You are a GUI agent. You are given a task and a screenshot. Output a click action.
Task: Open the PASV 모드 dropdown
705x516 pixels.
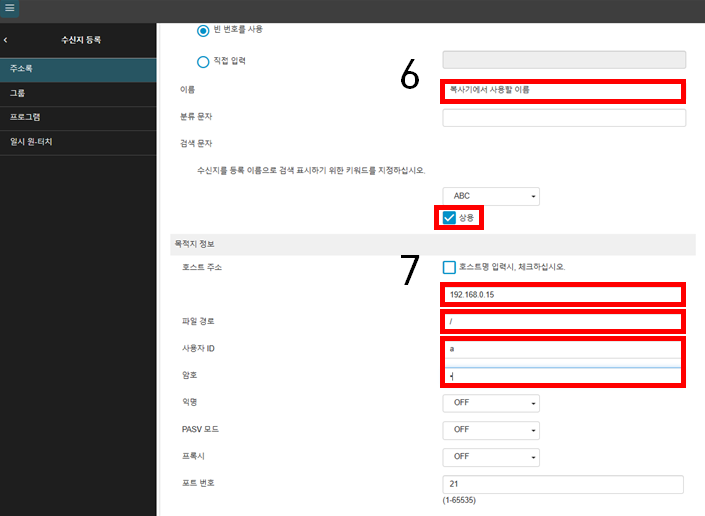tap(491, 430)
